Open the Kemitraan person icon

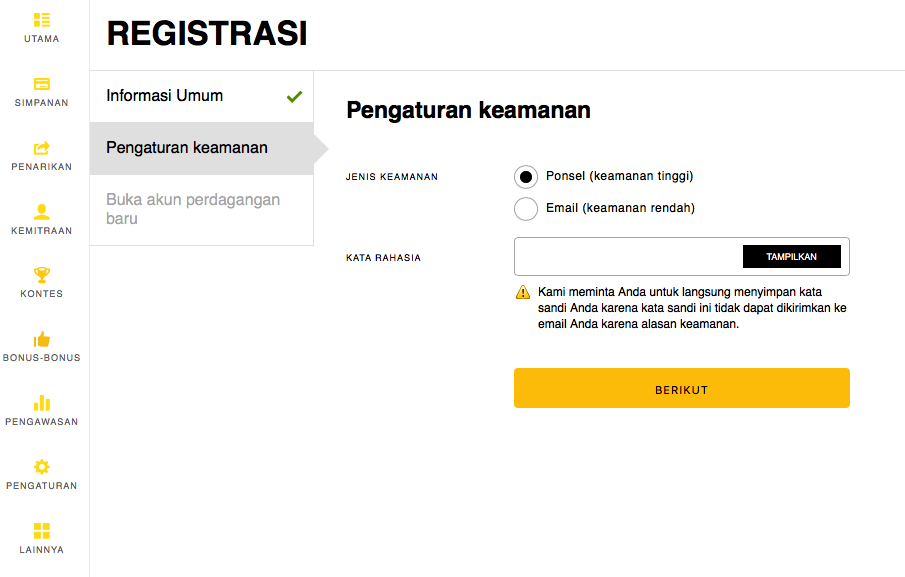[x=42, y=211]
